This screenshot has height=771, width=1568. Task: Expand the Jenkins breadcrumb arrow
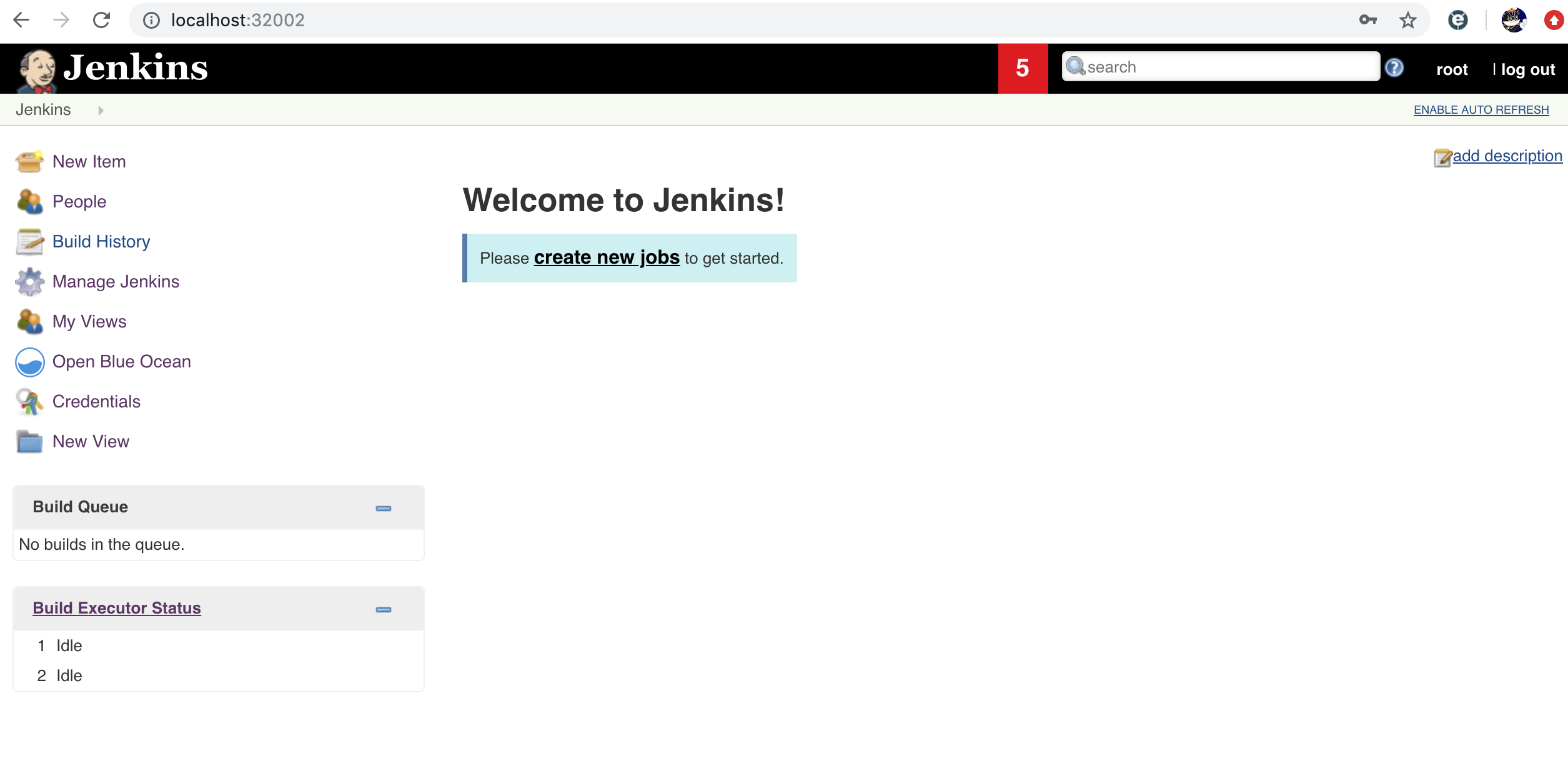[101, 110]
